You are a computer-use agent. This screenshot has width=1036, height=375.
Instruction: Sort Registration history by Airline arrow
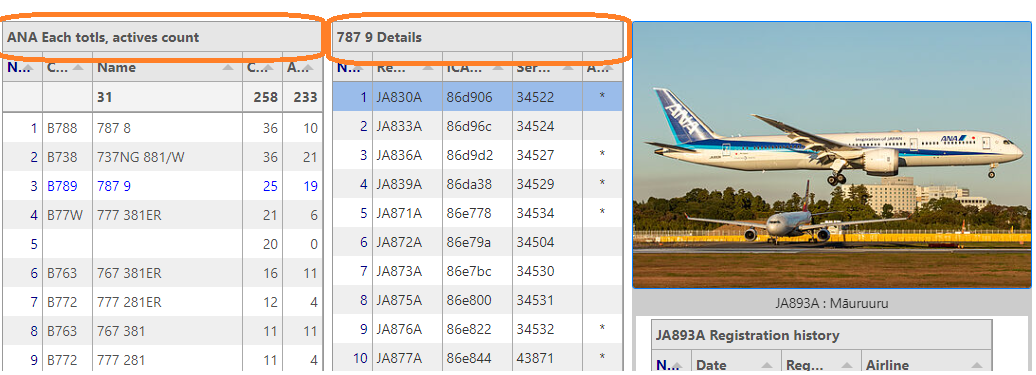coord(979,365)
